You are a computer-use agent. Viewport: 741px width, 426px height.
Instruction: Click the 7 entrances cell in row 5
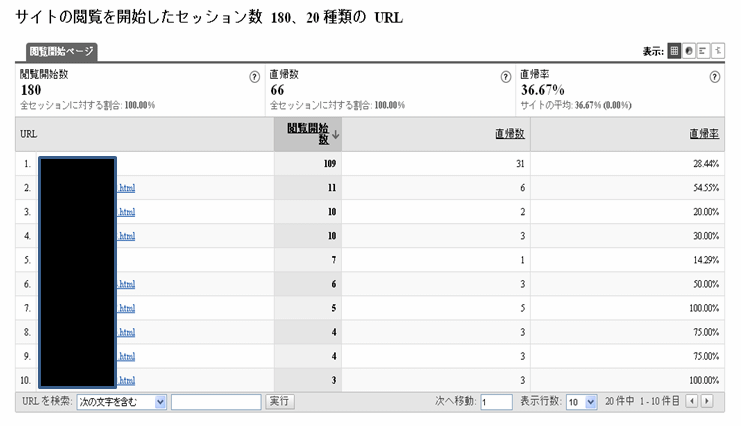334,260
